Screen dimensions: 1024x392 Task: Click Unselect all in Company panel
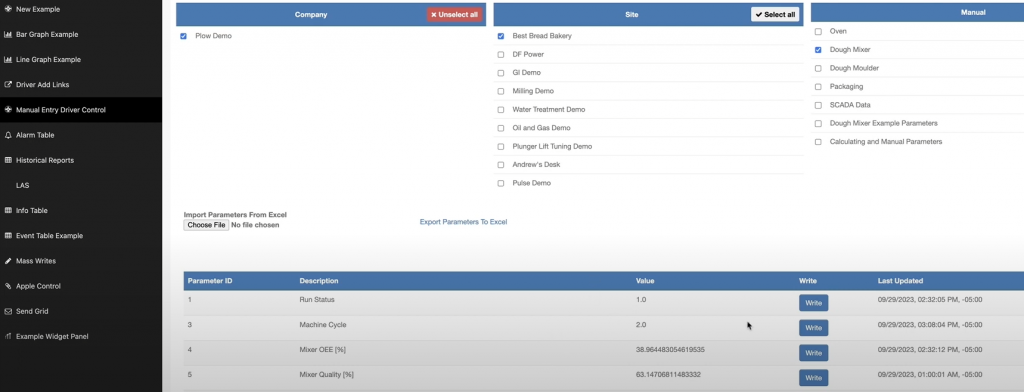coord(455,14)
